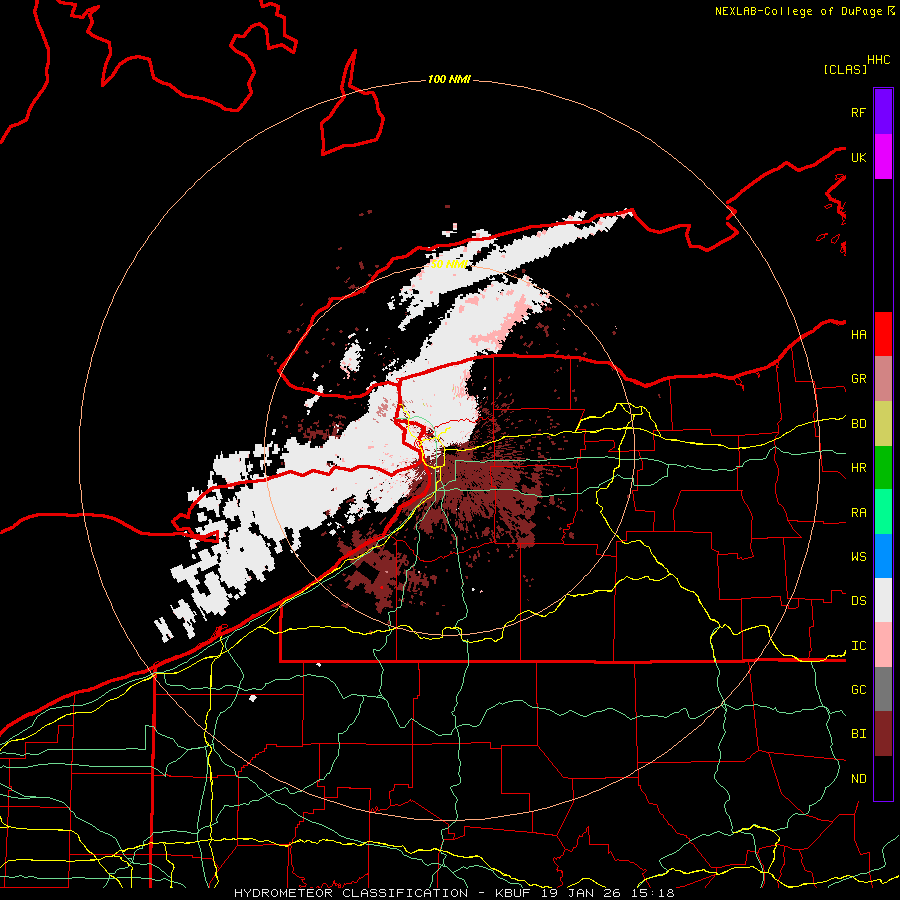This screenshot has width=900, height=900.
Task: Click the GR legend label
Action: click(x=858, y=379)
